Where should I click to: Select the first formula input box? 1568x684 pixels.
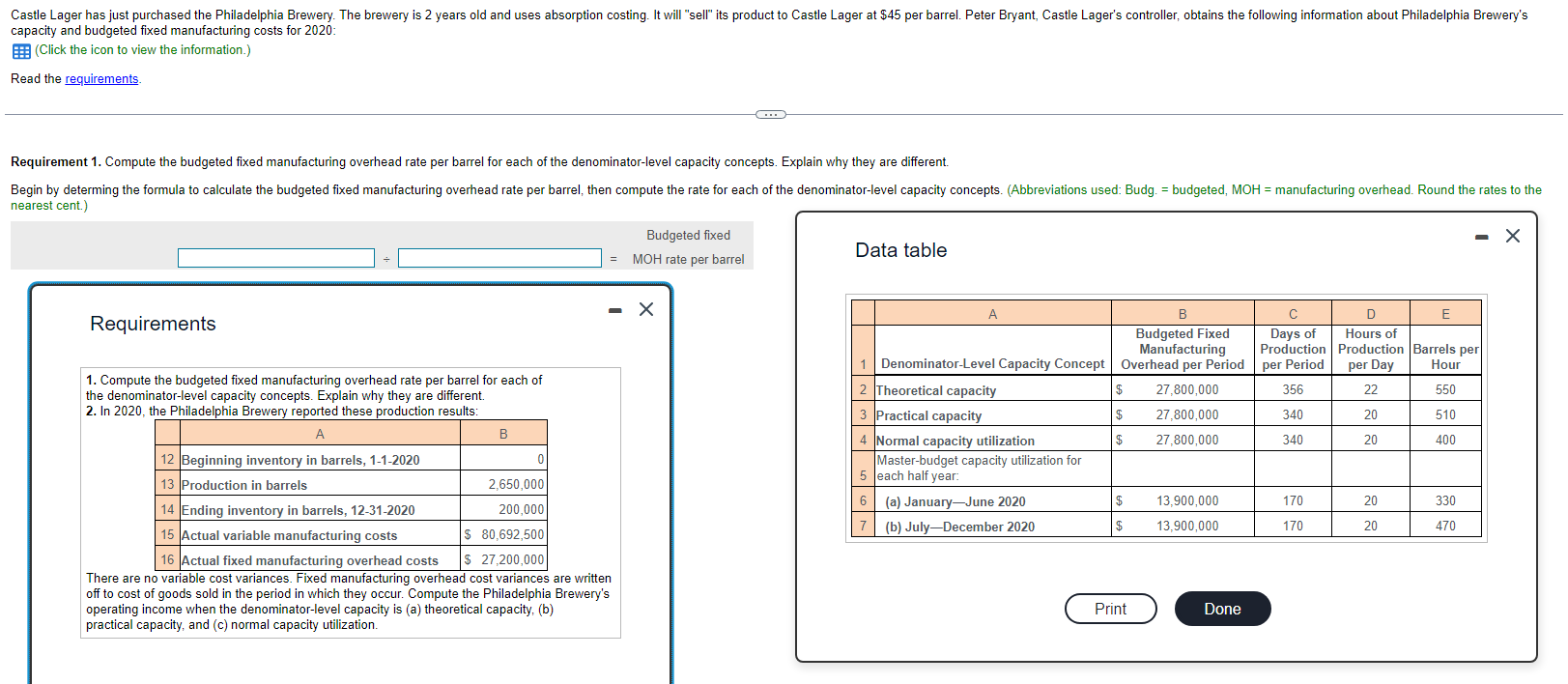[276, 258]
